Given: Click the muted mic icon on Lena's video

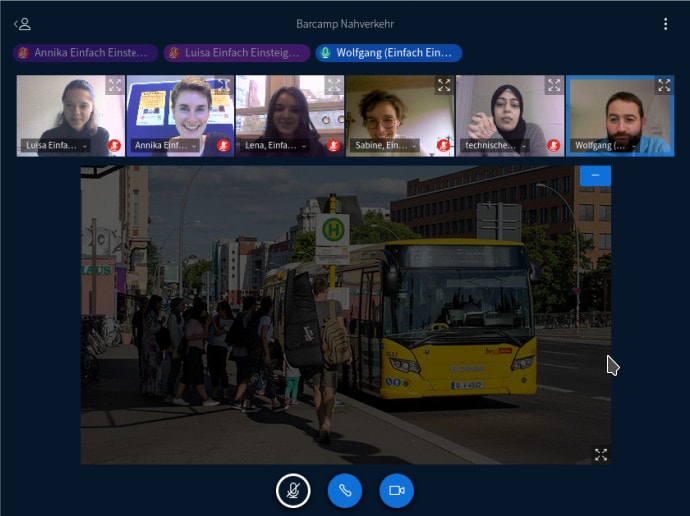Looking at the screenshot, I should pos(334,146).
